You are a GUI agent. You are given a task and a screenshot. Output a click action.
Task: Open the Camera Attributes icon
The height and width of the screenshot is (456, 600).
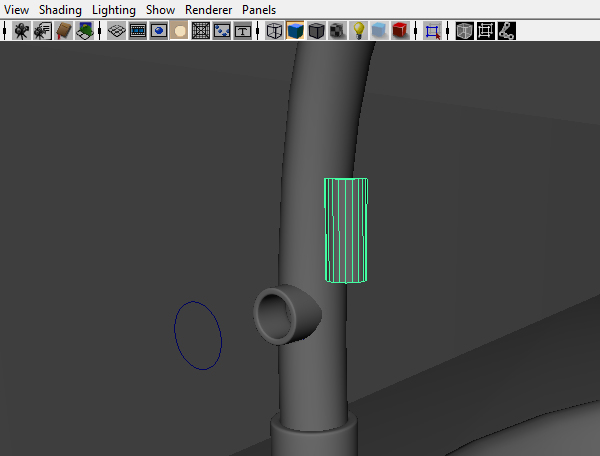click(42, 31)
